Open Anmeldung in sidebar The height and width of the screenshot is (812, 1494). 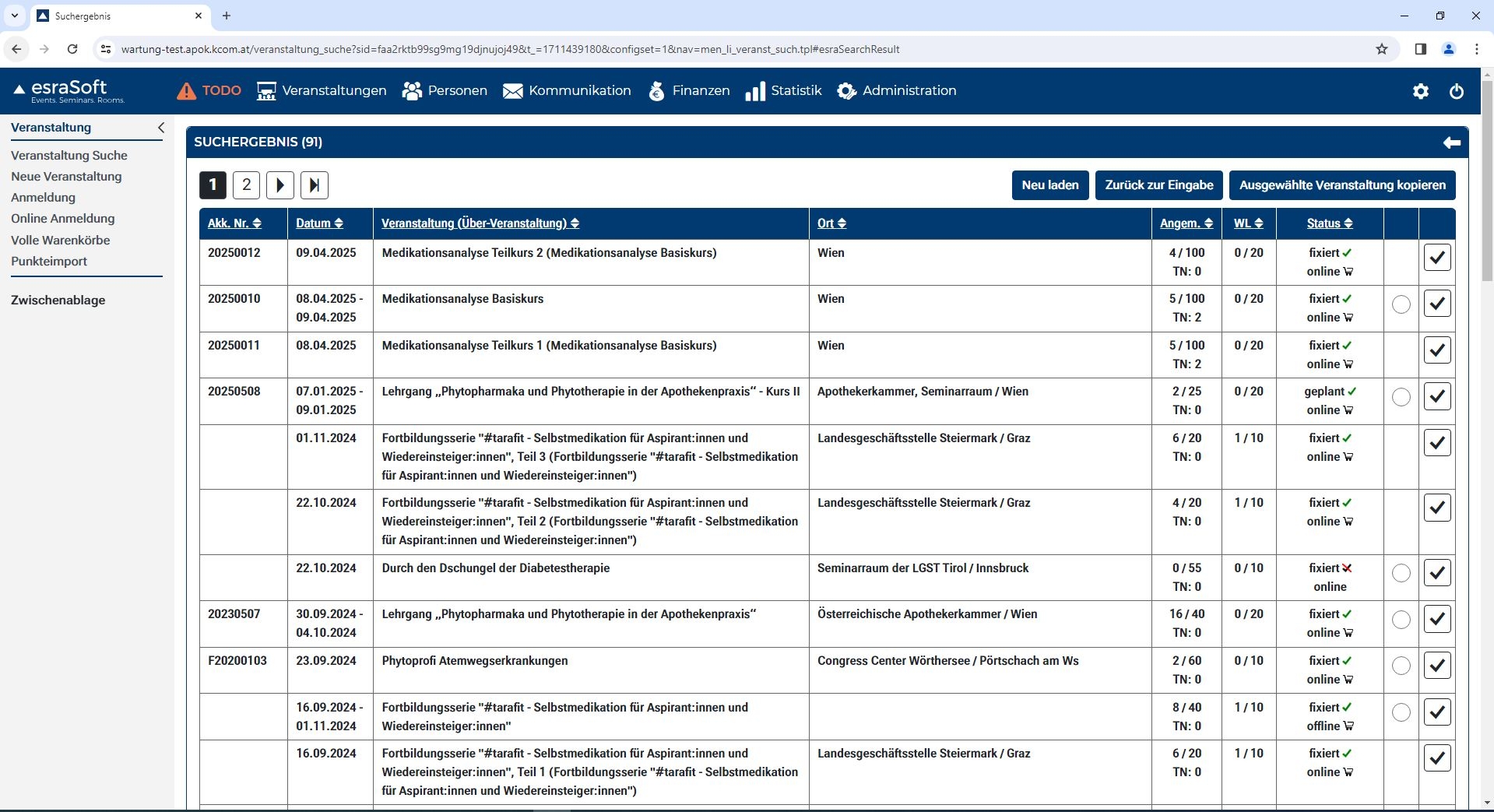(x=44, y=198)
